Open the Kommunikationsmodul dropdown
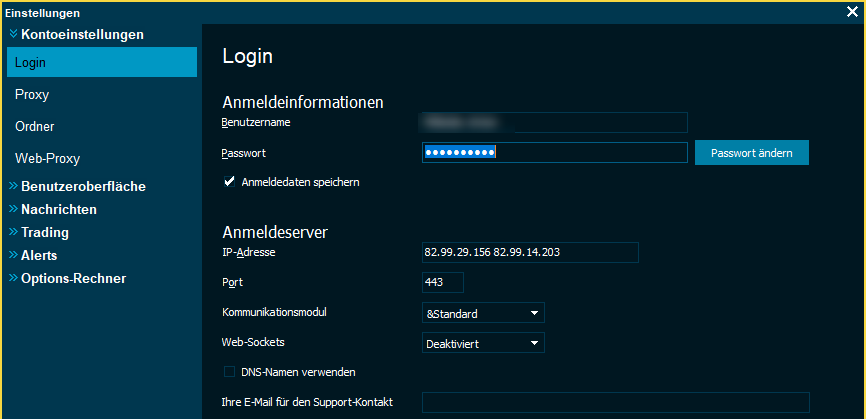 pos(483,313)
